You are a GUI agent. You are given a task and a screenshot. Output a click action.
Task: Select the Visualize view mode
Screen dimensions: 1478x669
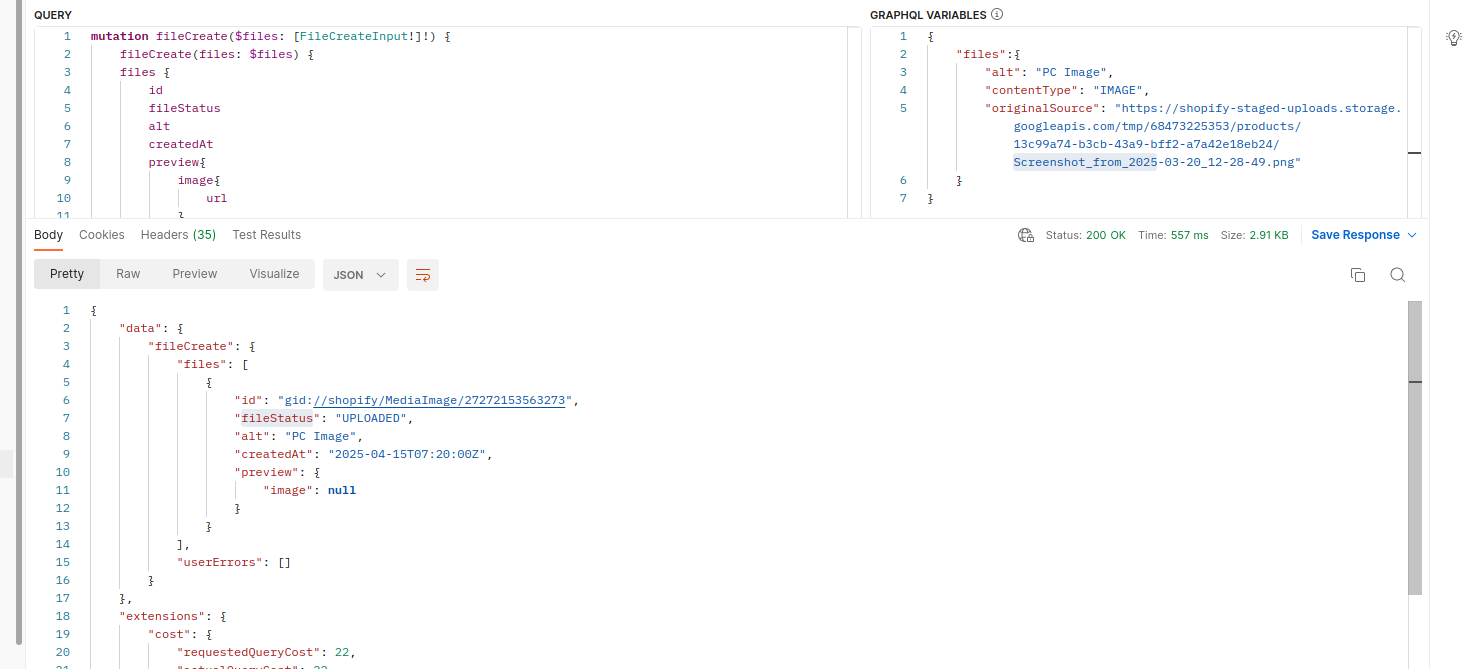pos(274,274)
